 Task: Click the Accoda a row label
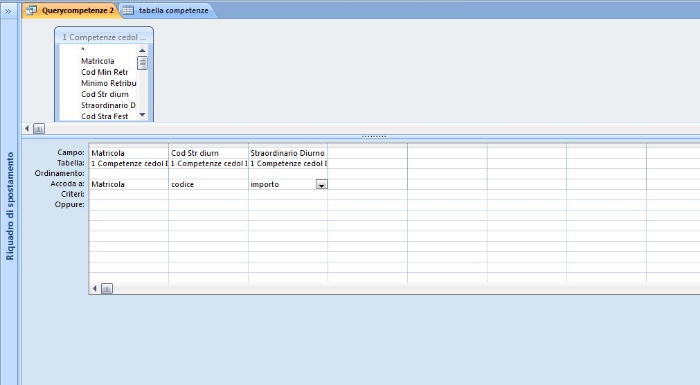point(67,184)
